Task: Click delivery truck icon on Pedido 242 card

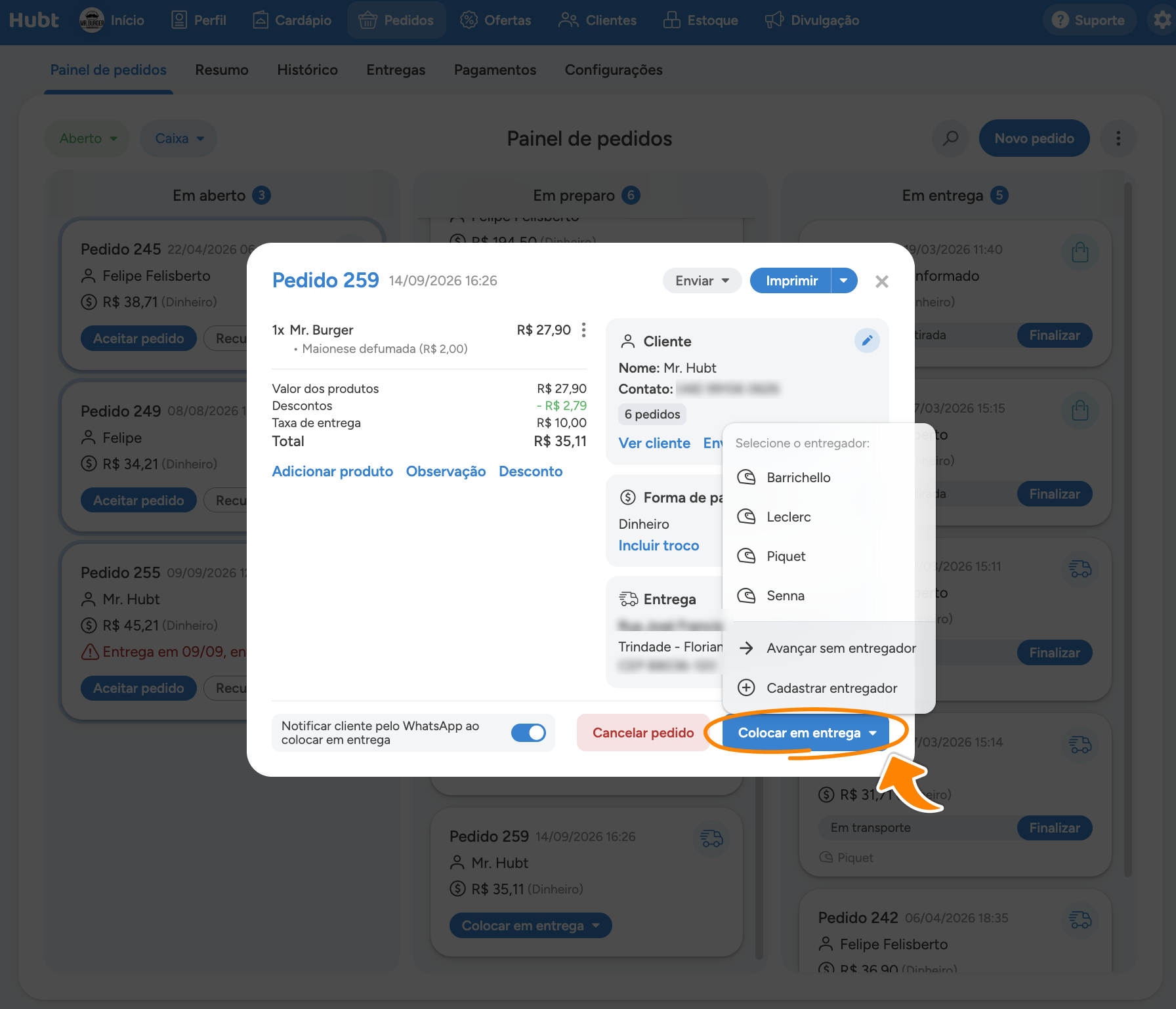Action: click(x=1080, y=920)
